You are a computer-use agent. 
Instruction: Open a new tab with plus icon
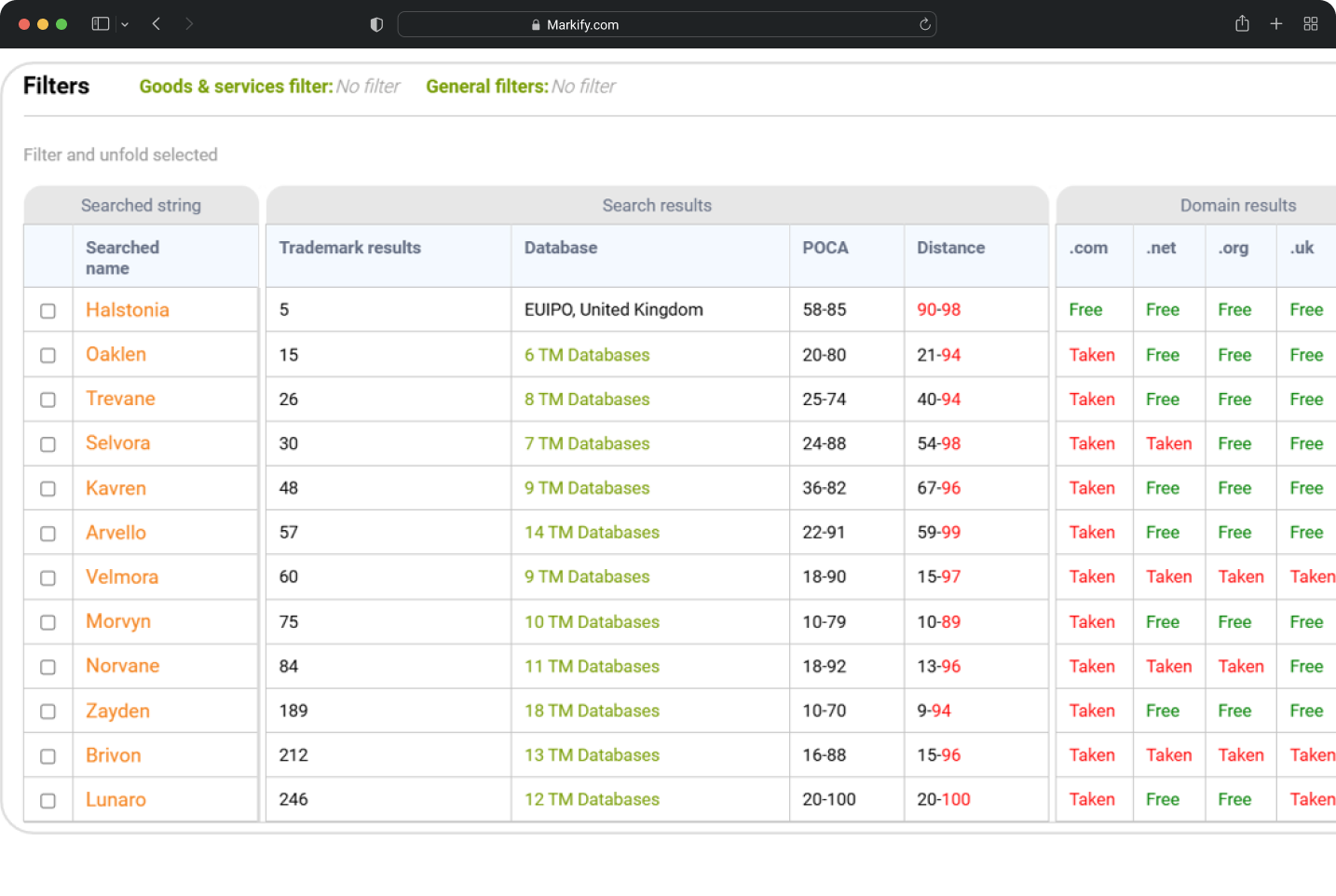[x=1276, y=24]
